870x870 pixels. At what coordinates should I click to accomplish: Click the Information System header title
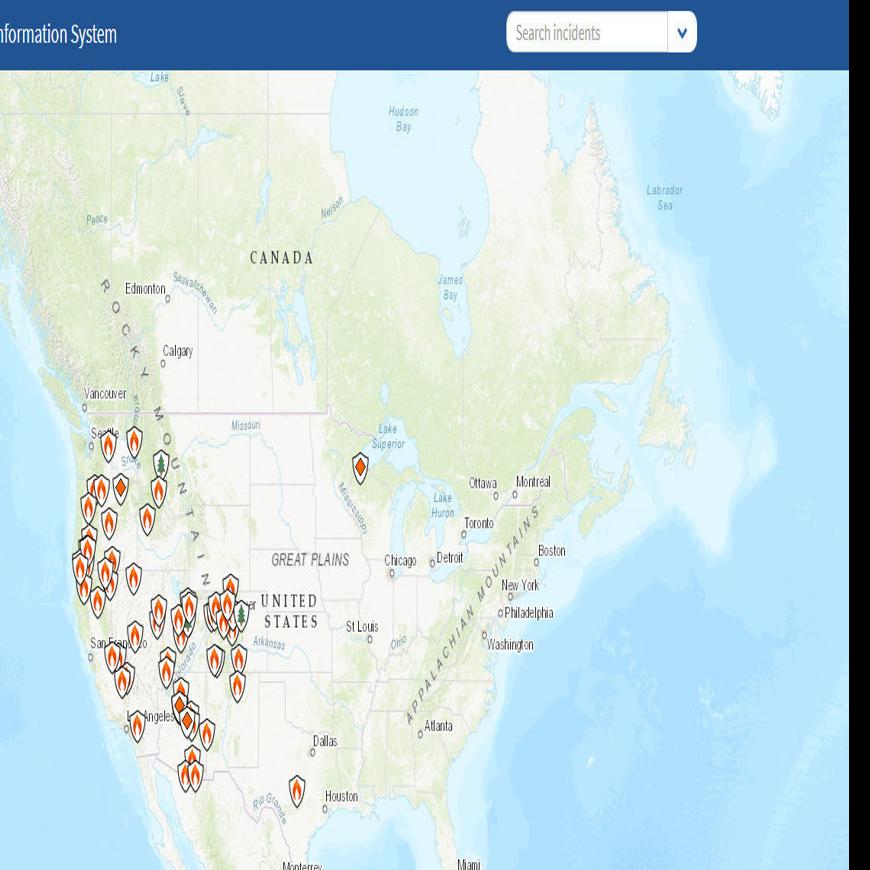(x=58, y=35)
